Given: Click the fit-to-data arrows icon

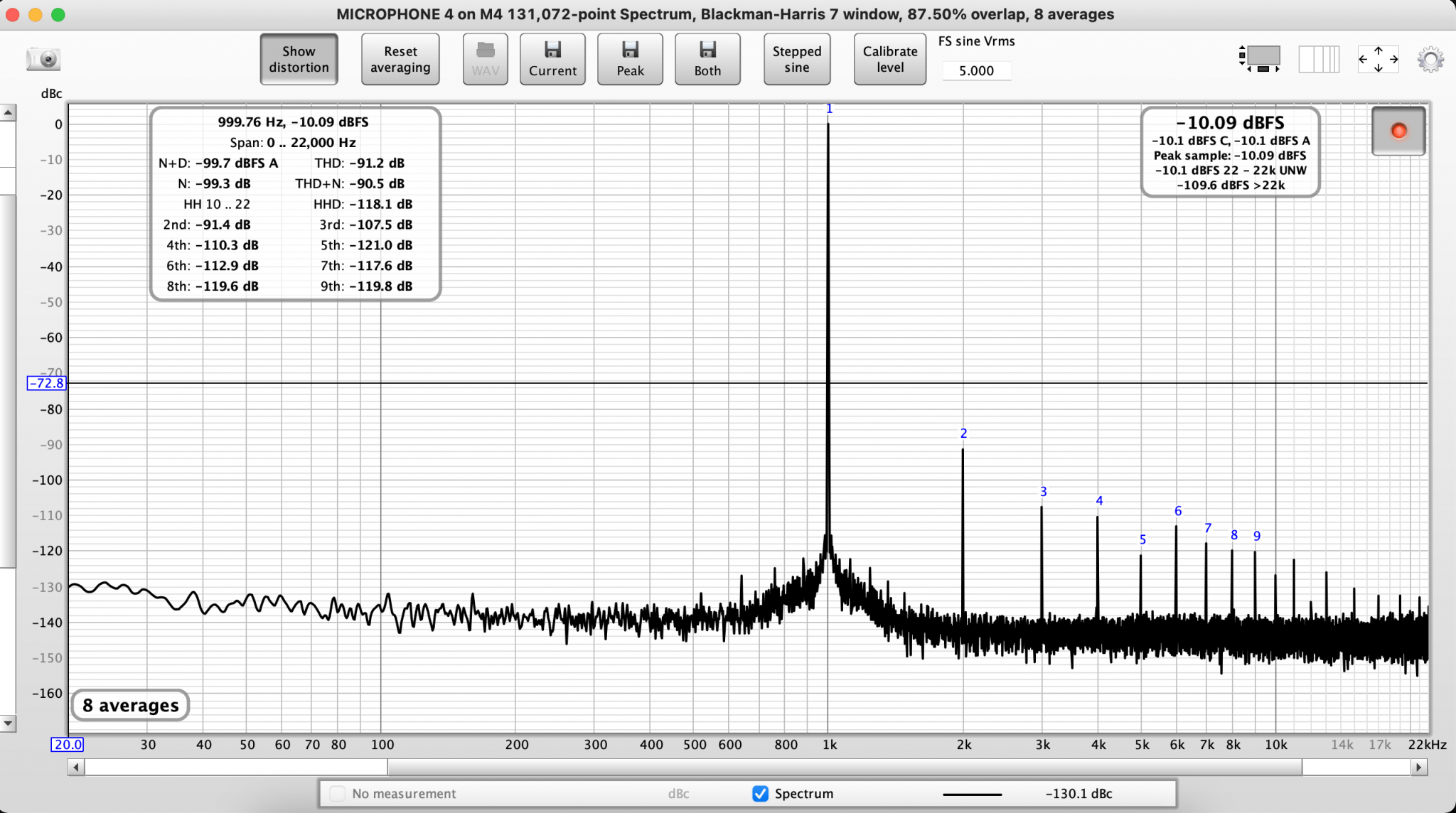Looking at the screenshot, I should [x=1378, y=59].
